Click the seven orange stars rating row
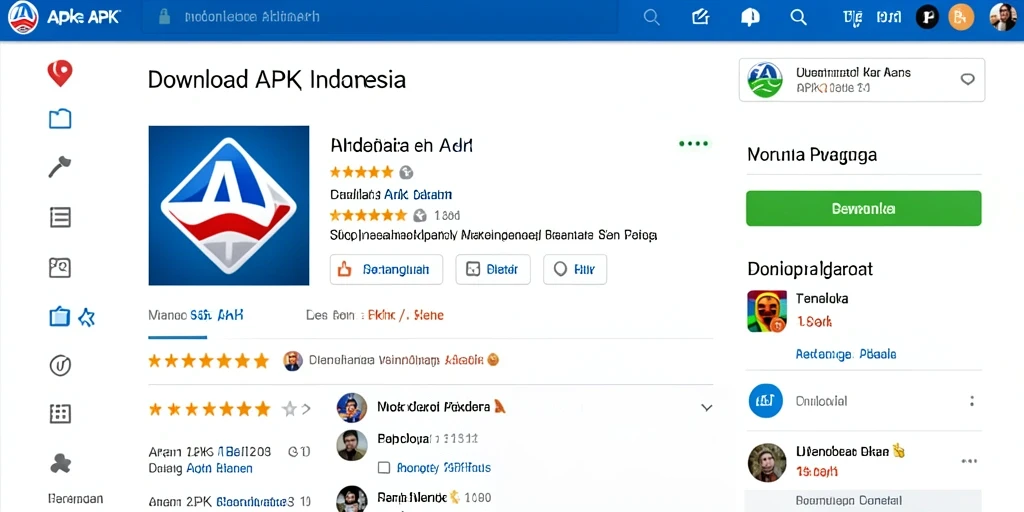 (208, 360)
